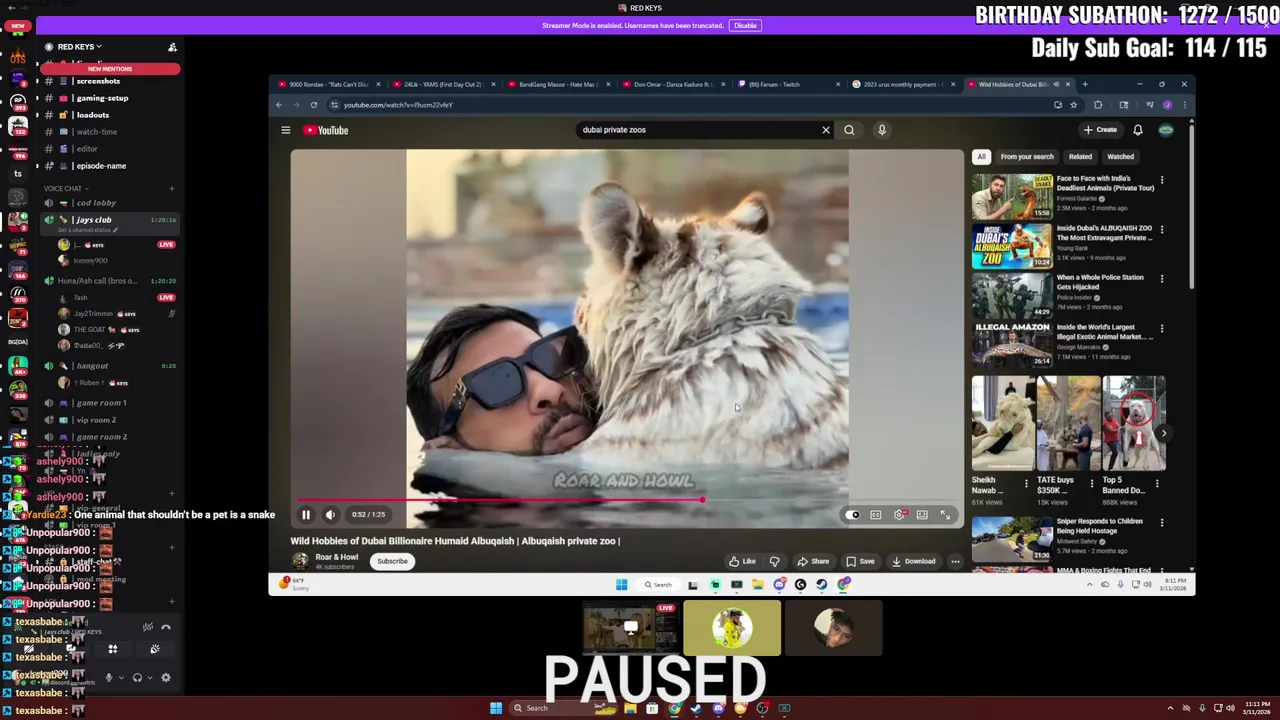The height and width of the screenshot is (720, 1280).
Task: Open the 'screenshots' Discord channel
Action: pos(98,81)
